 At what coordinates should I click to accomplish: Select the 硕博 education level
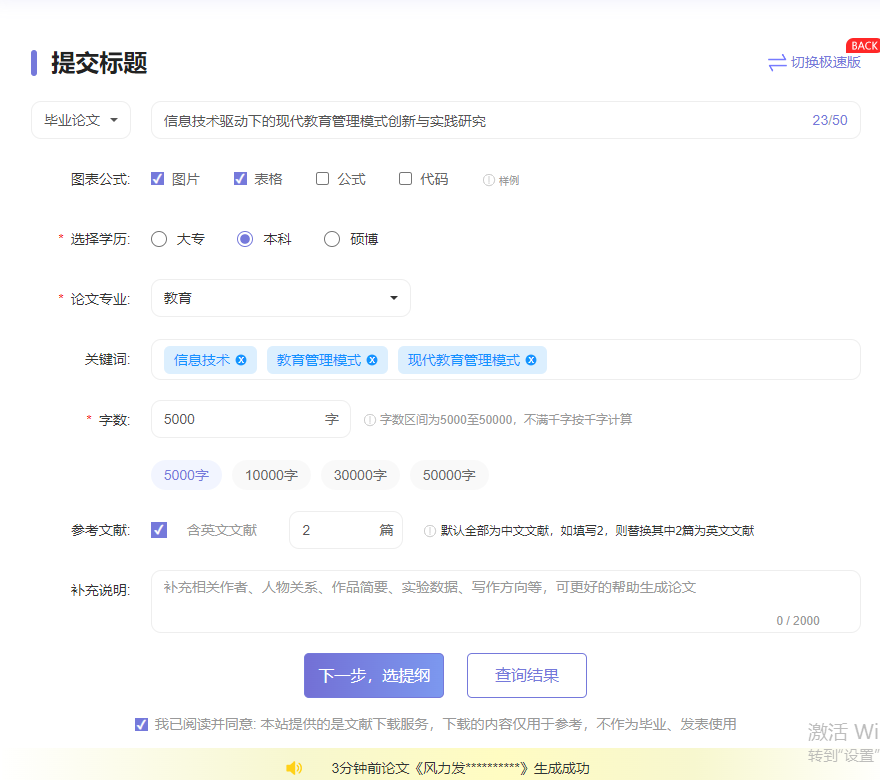point(333,239)
